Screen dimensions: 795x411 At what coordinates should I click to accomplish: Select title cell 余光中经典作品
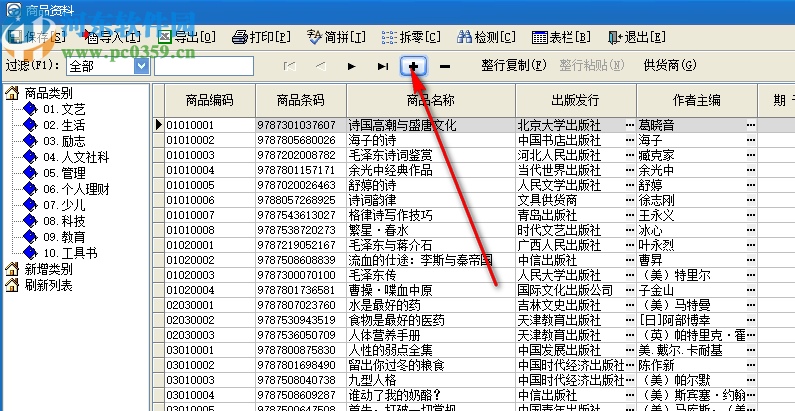(x=431, y=170)
